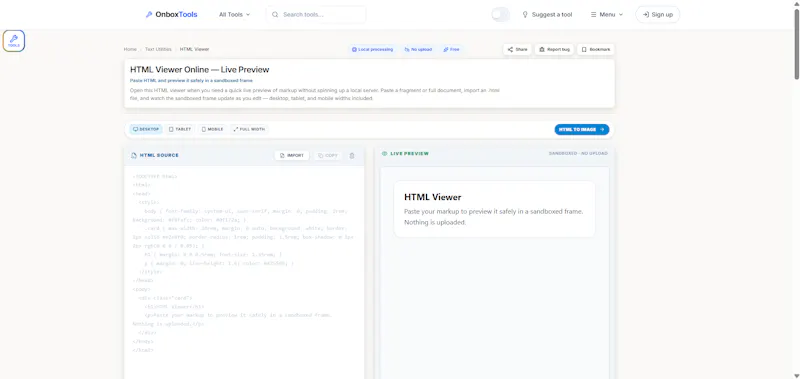Click the Sandboxed - No Upload label
This screenshot has height=379, width=800.
click(x=578, y=153)
